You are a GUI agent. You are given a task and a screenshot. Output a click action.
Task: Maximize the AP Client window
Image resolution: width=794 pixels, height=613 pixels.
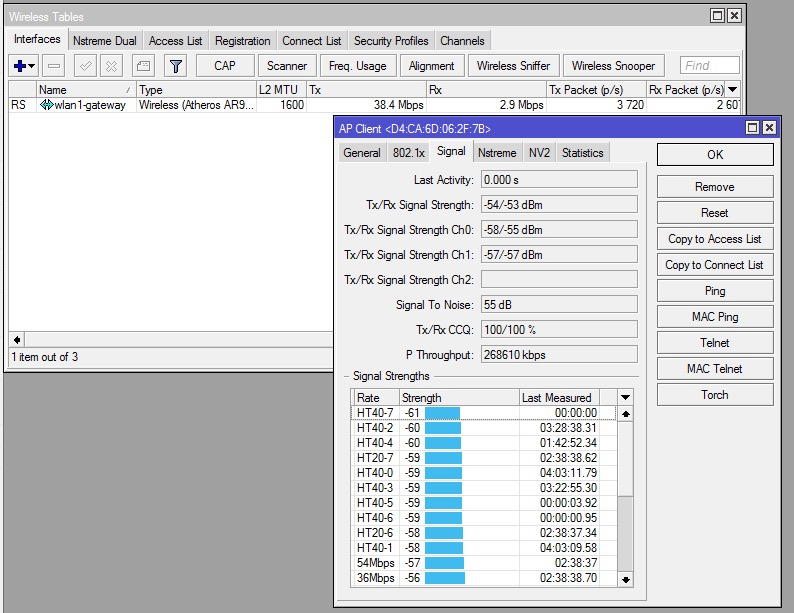(752, 128)
